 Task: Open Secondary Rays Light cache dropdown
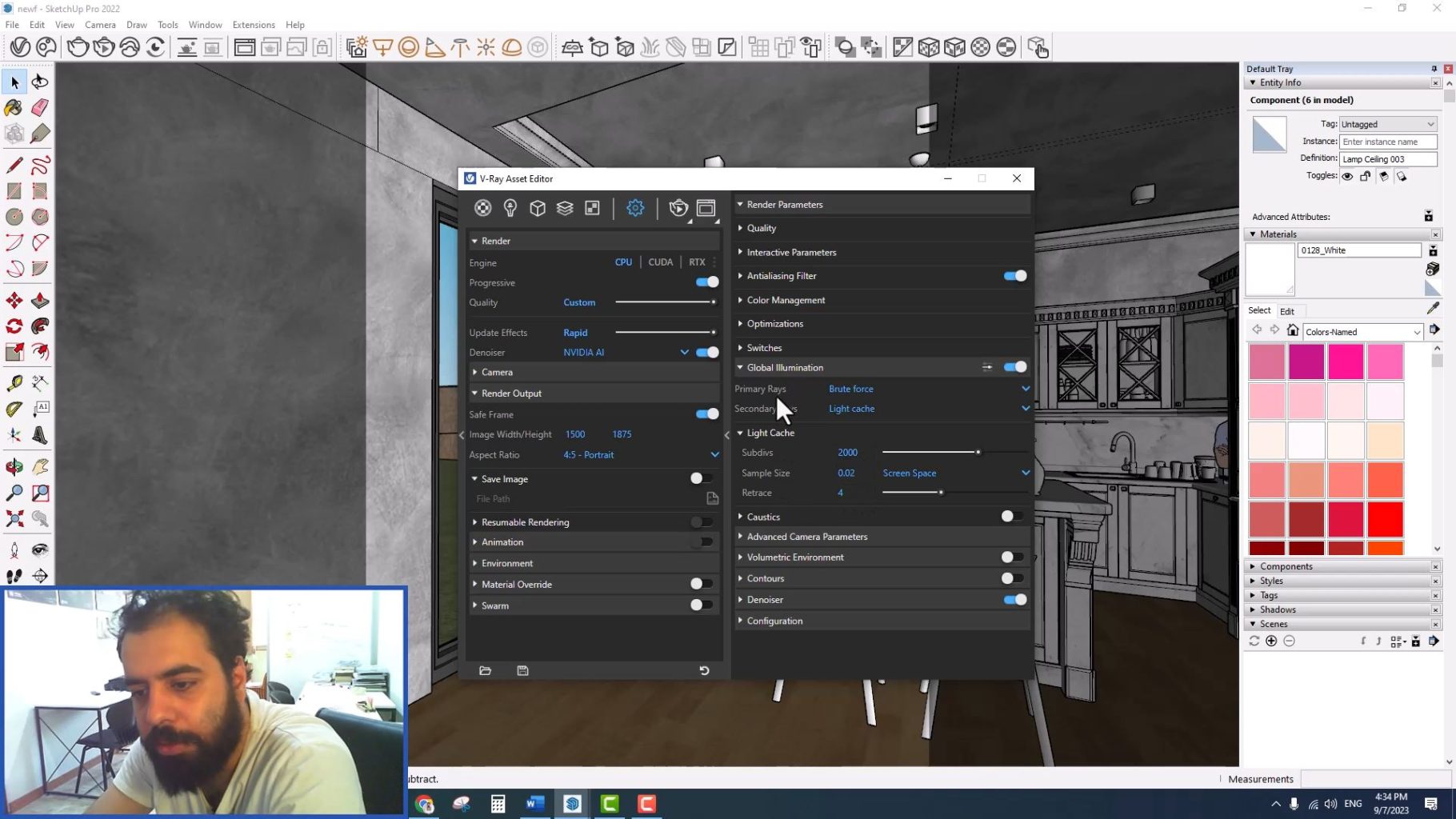pyautogui.click(x=928, y=409)
